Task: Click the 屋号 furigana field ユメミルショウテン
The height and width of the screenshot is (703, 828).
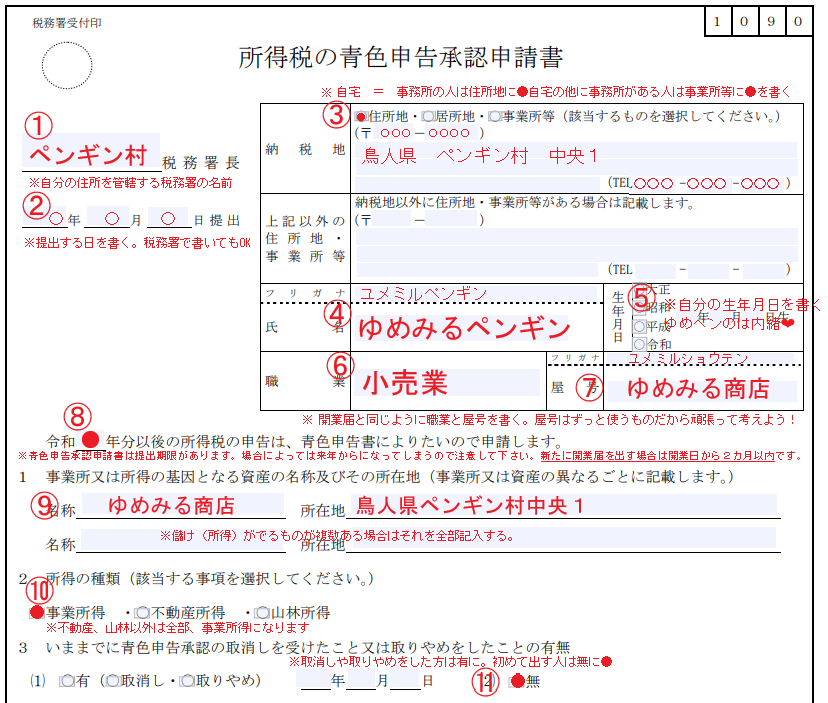Action: (701, 359)
